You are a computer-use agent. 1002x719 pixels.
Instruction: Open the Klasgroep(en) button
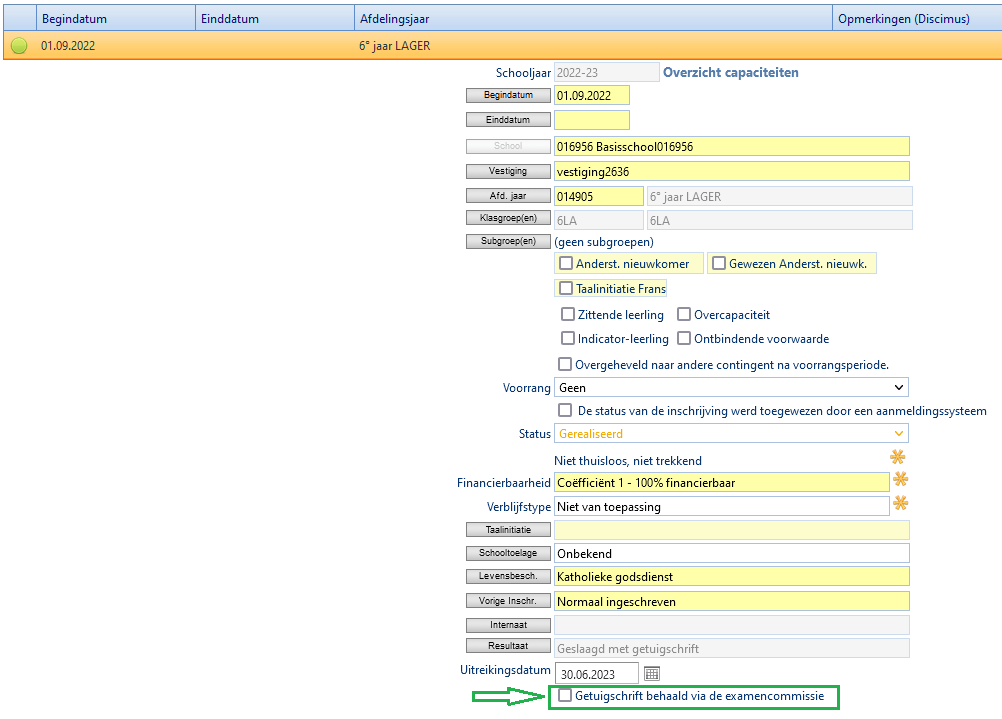click(508, 218)
